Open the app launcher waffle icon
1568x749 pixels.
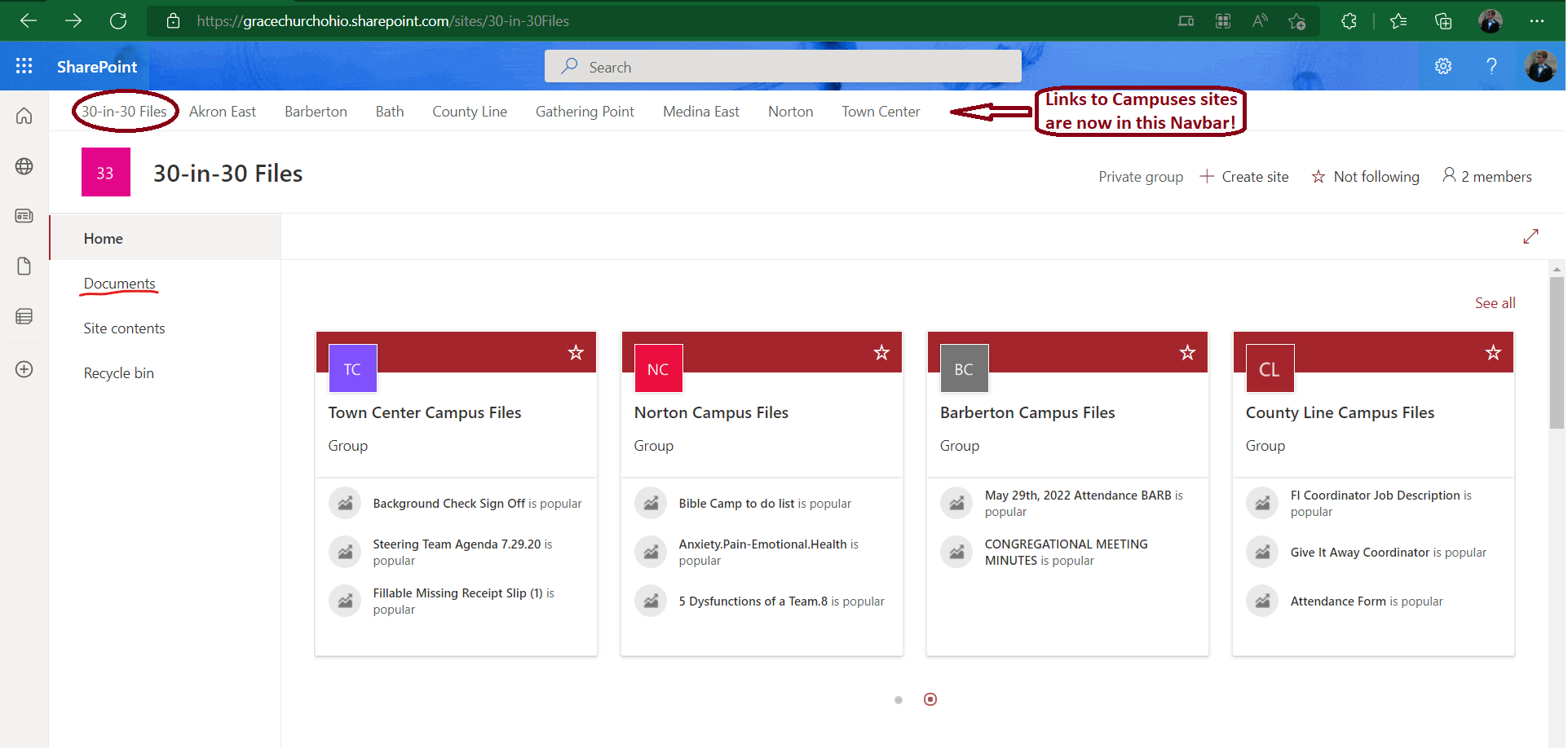(x=24, y=66)
